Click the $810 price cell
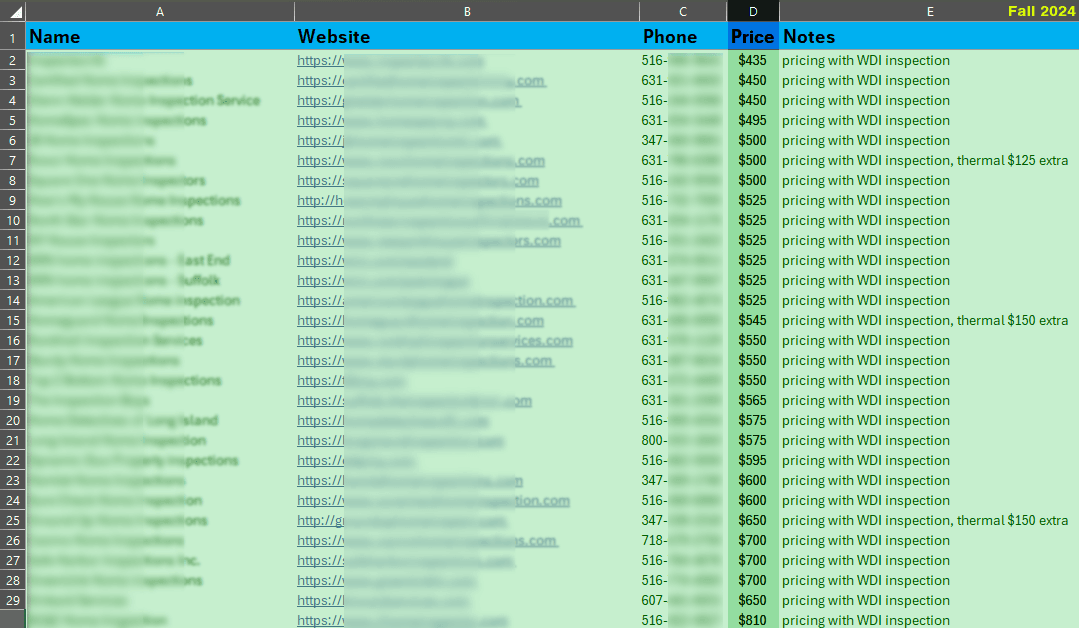Screen dimensions: 1079x628 [x=752, y=620]
